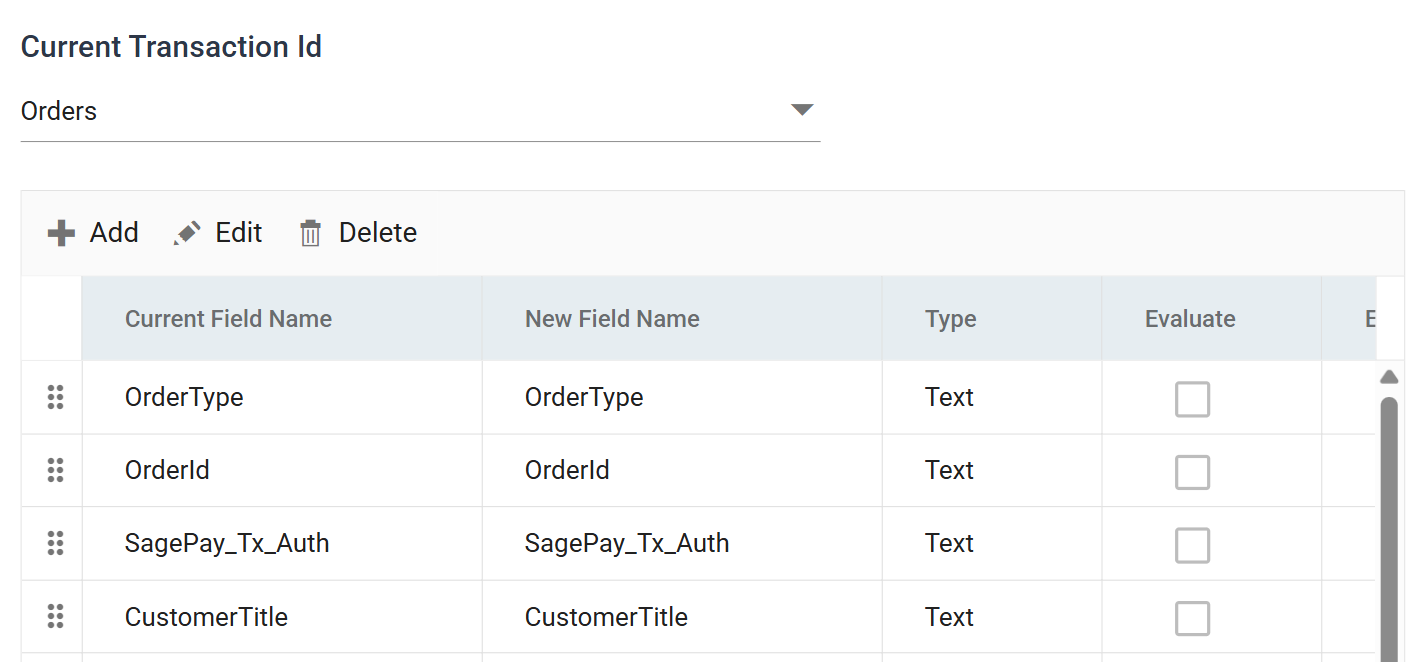
Task: Grab the drag handle of CustomerTitle row
Action: pyautogui.click(x=56, y=617)
